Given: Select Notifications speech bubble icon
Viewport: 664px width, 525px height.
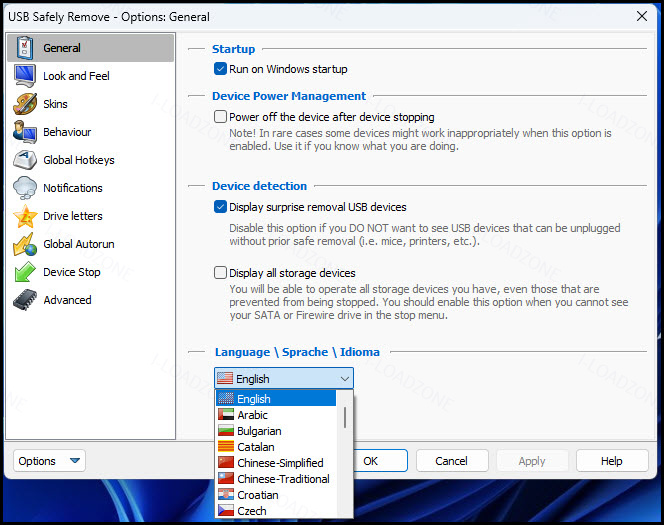Looking at the screenshot, I should (x=25, y=188).
